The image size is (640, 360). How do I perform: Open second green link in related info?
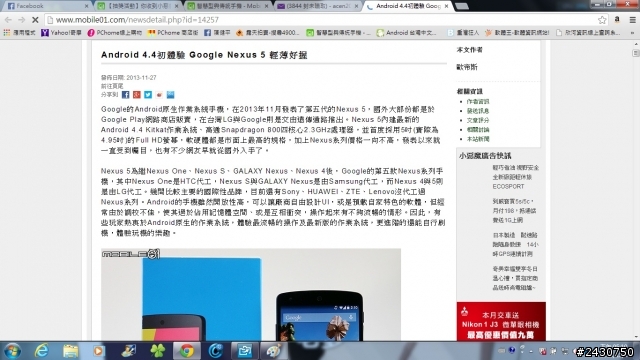point(478,111)
